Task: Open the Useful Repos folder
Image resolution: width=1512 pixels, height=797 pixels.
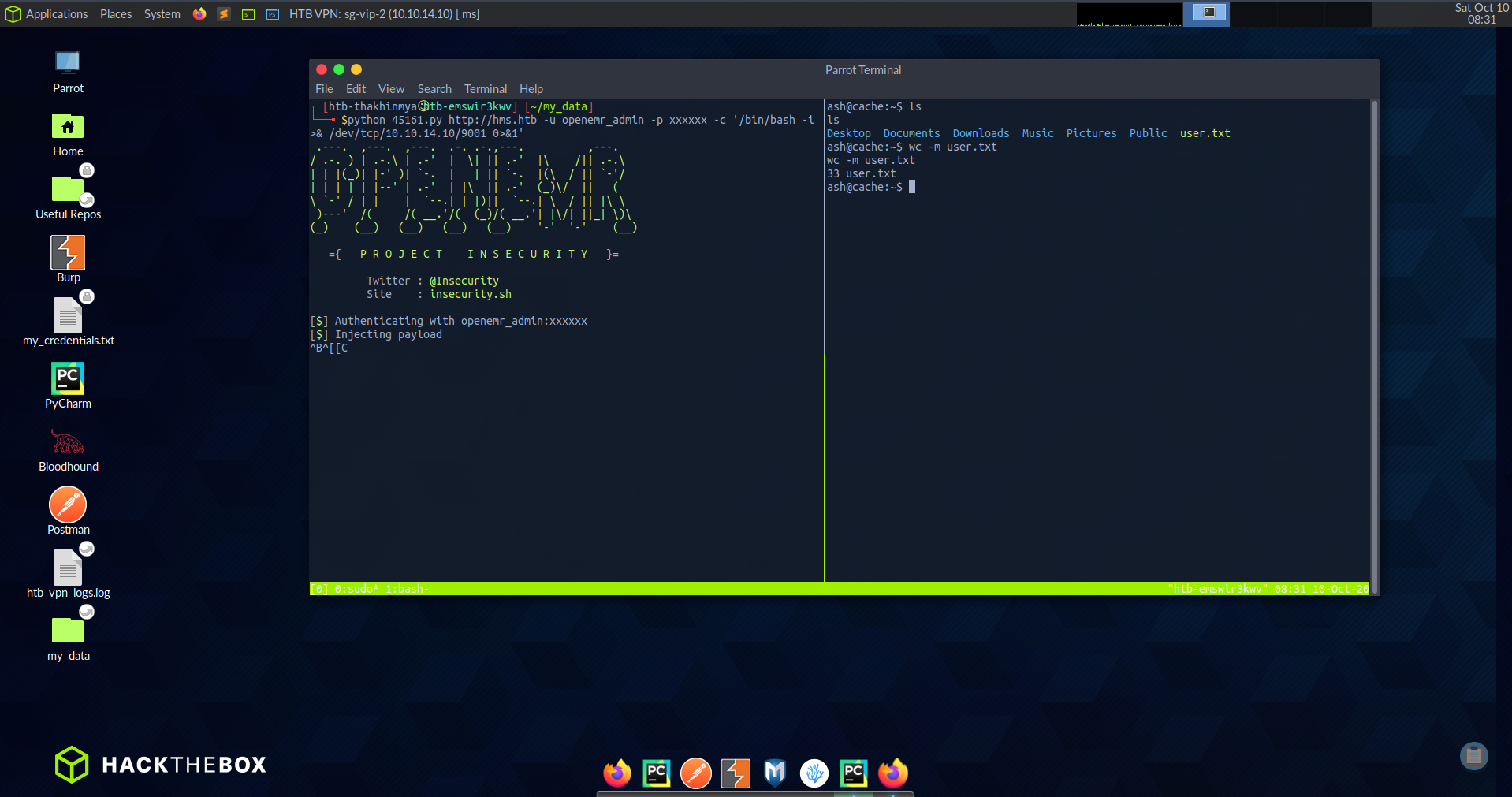Action: pos(68,198)
